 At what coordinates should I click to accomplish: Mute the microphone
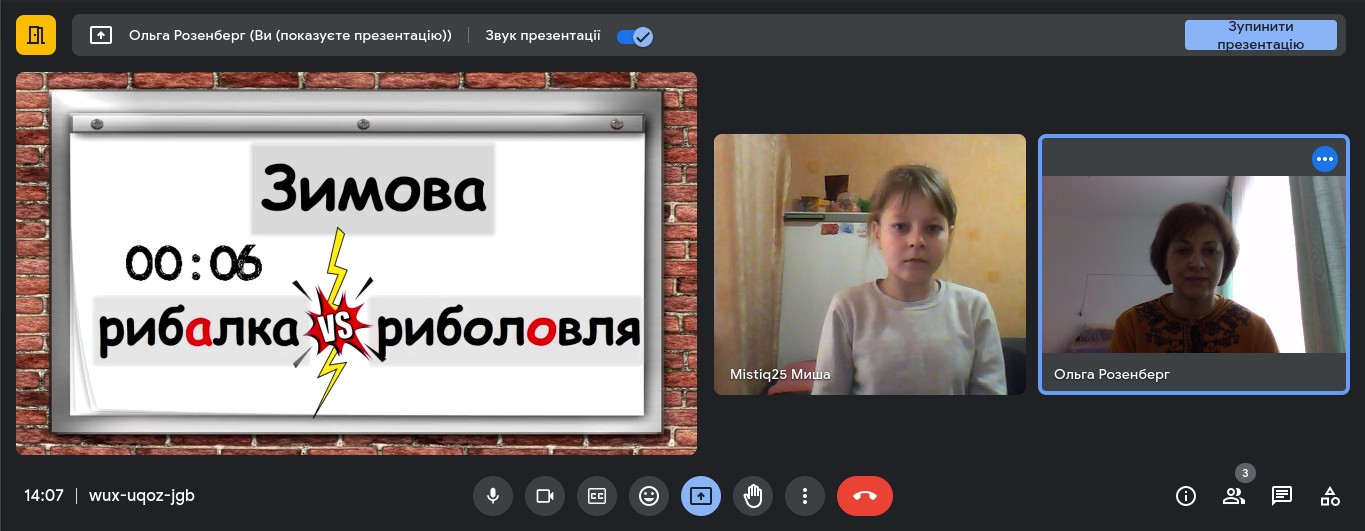(x=493, y=496)
